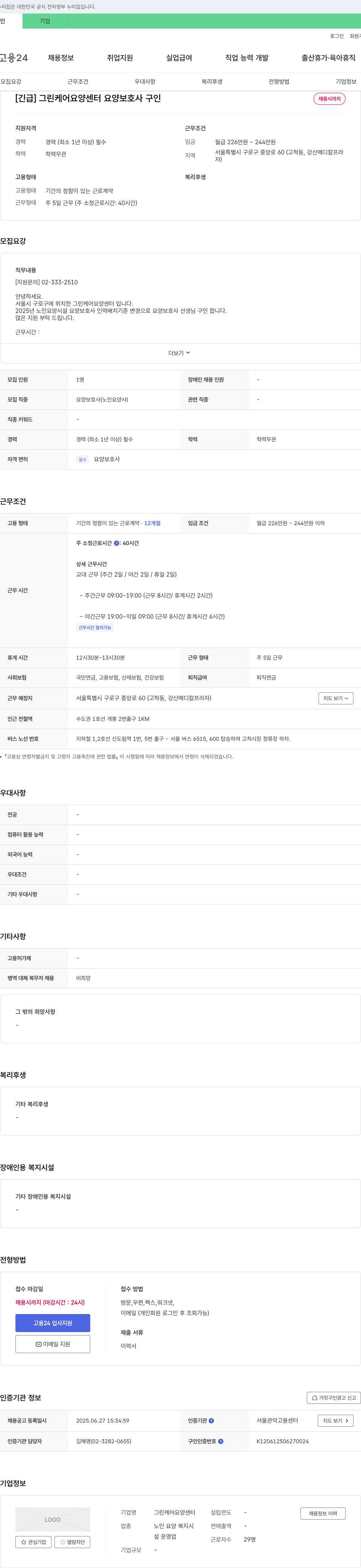
Task: Click the 로그인 link
Action: [x=337, y=36]
